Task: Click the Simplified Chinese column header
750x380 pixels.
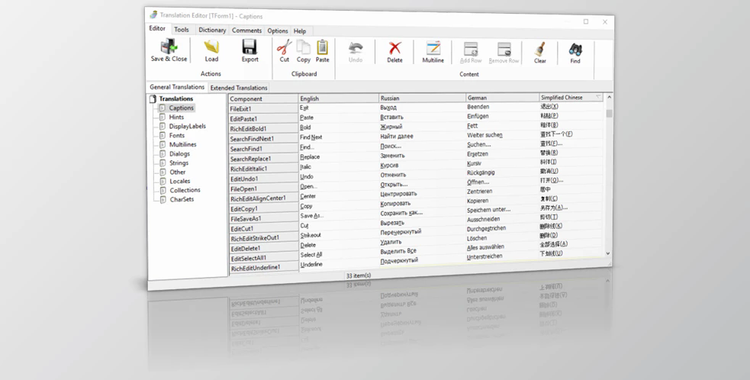Action: [571, 97]
